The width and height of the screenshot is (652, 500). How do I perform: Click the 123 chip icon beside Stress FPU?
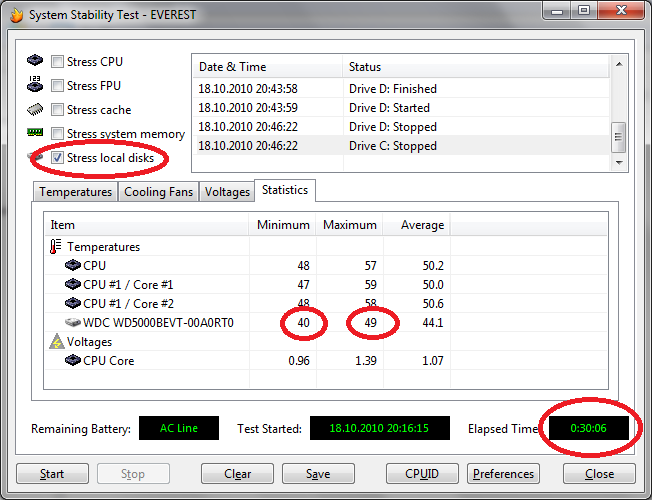click(x=35, y=84)
